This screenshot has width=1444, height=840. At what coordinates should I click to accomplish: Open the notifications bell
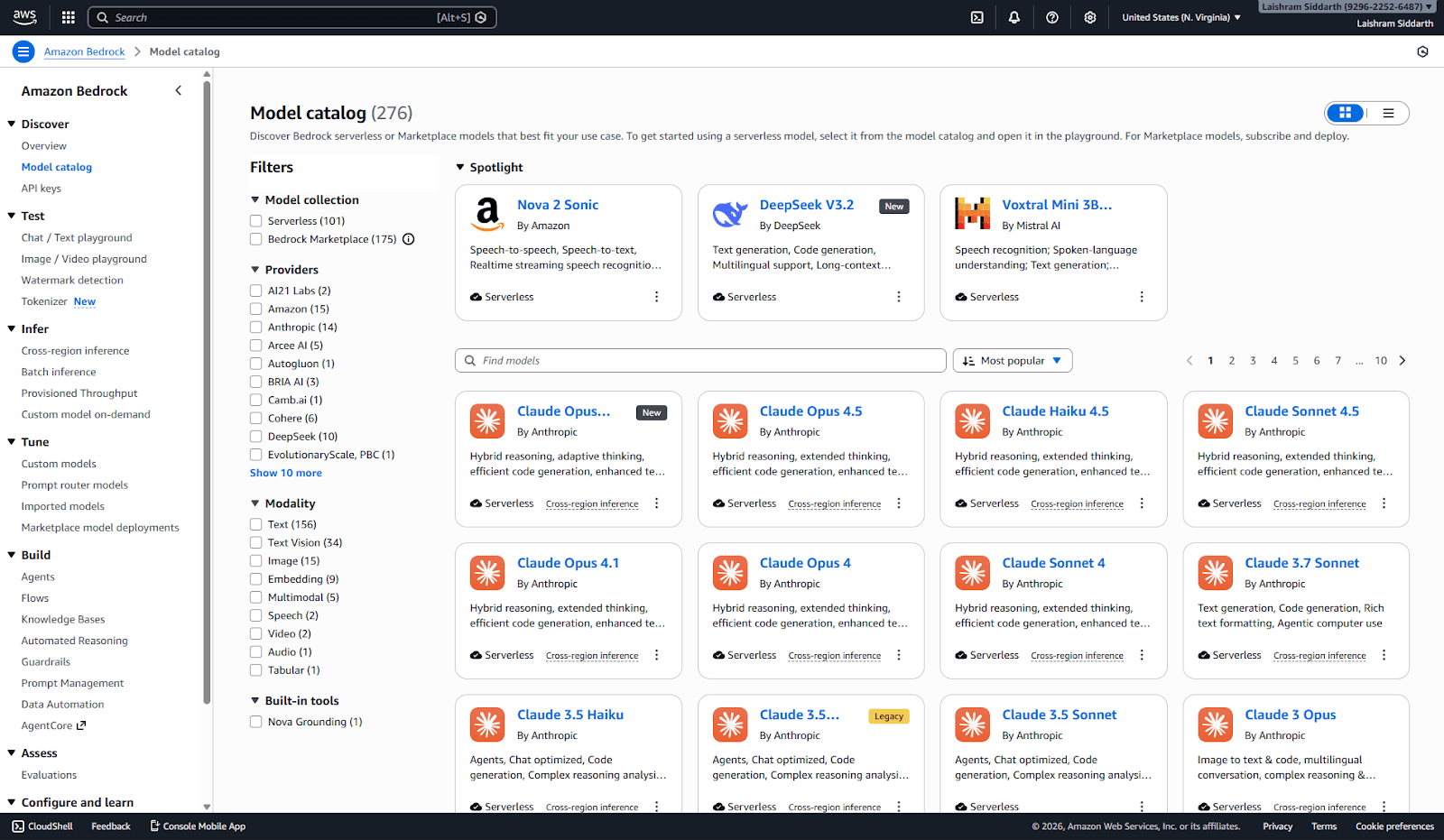[x=1014, y=17]
